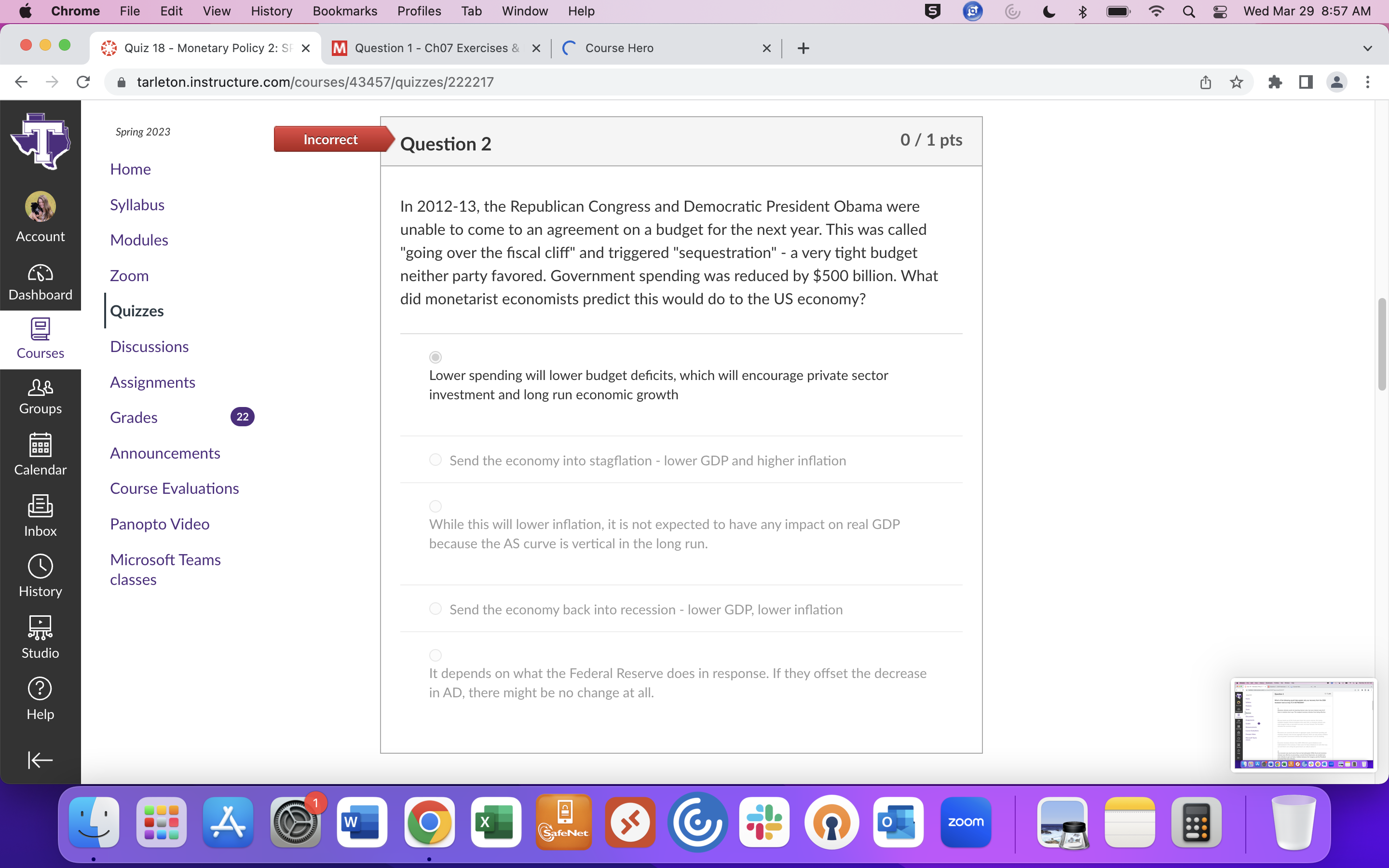Collapse the global navigation sidebar arrow

[40, 759]
